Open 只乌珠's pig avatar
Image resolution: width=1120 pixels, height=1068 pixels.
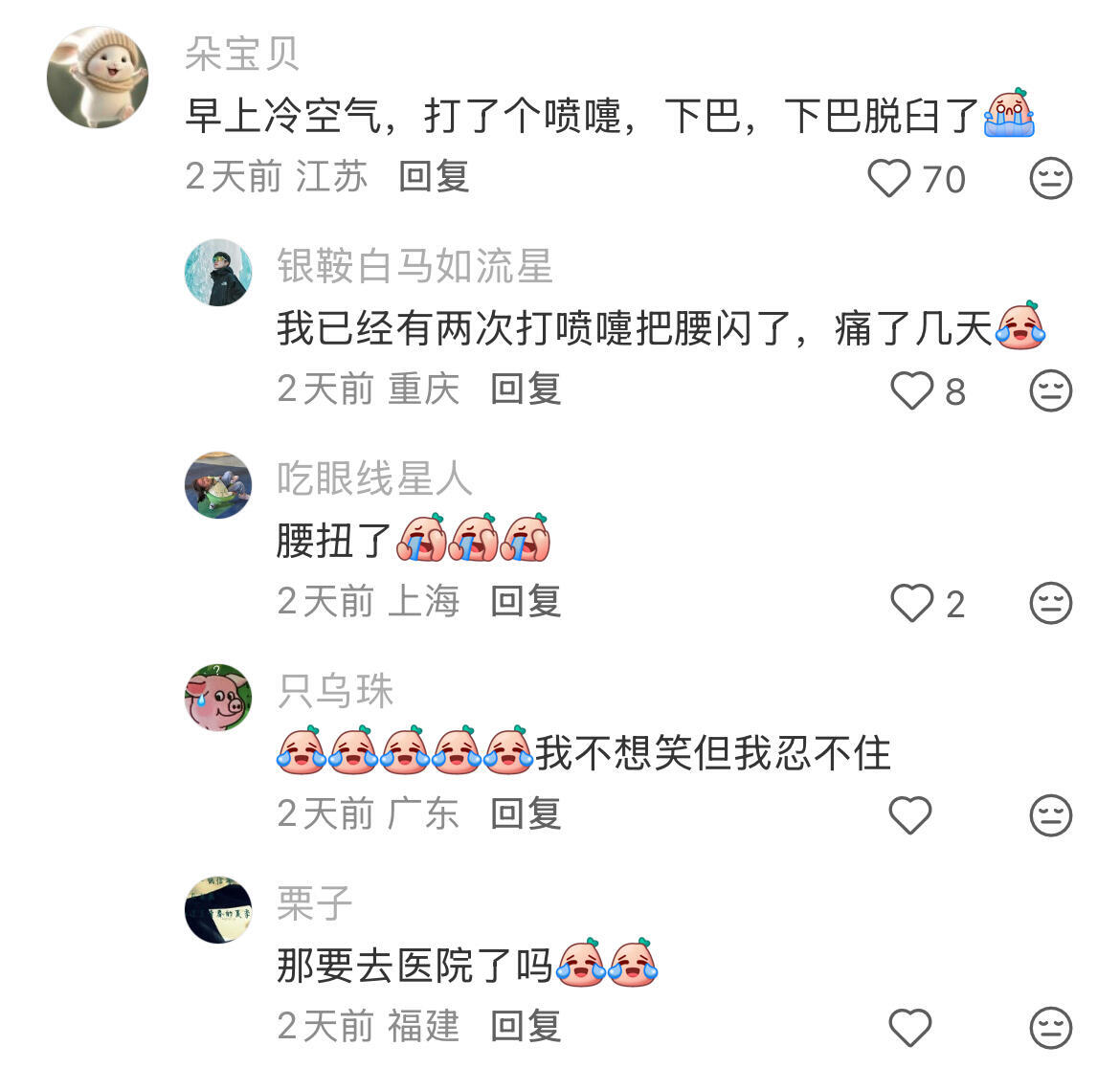pos(218,698)
